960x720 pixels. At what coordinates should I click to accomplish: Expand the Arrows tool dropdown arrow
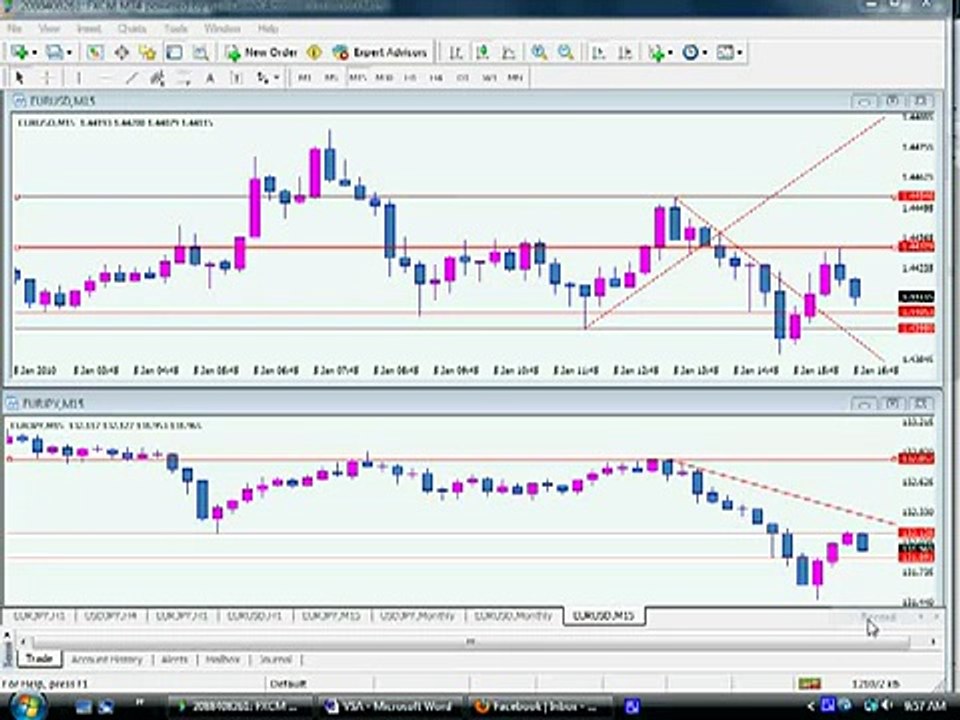coord(276,78)
